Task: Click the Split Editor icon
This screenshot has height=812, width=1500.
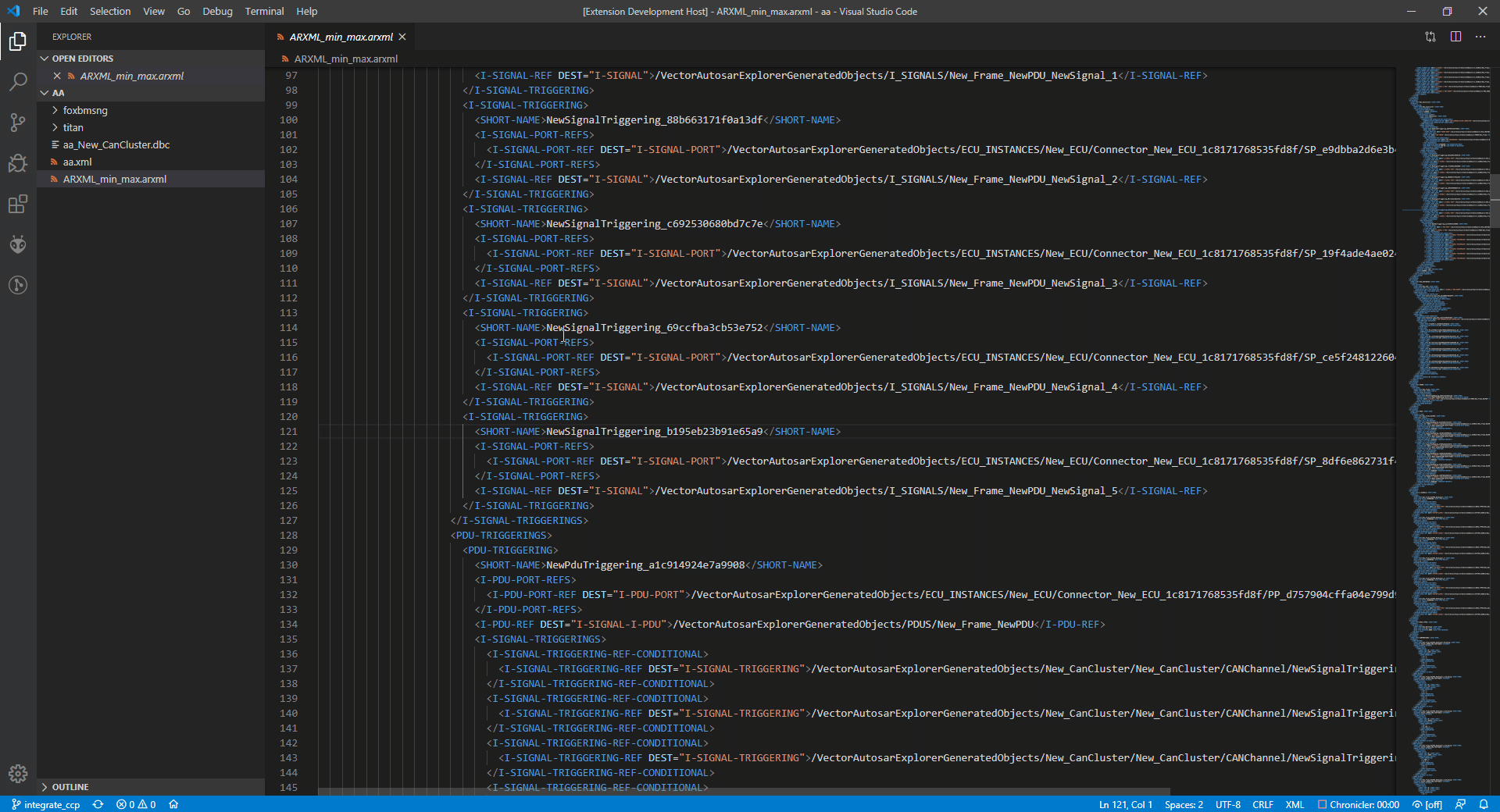Action: tap(1455, 37)
